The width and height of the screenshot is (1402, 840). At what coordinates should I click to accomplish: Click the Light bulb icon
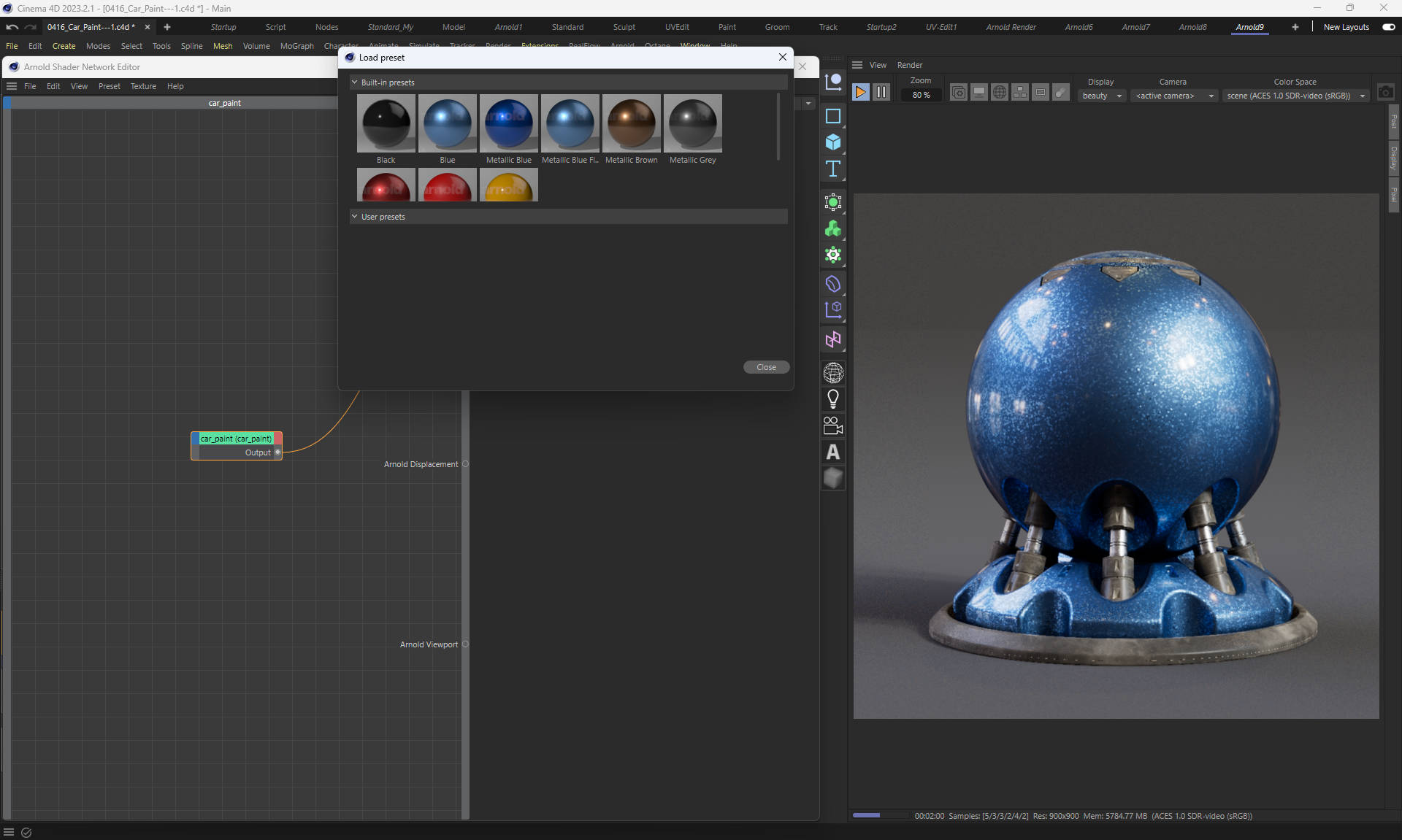click(x=832, y=399)
